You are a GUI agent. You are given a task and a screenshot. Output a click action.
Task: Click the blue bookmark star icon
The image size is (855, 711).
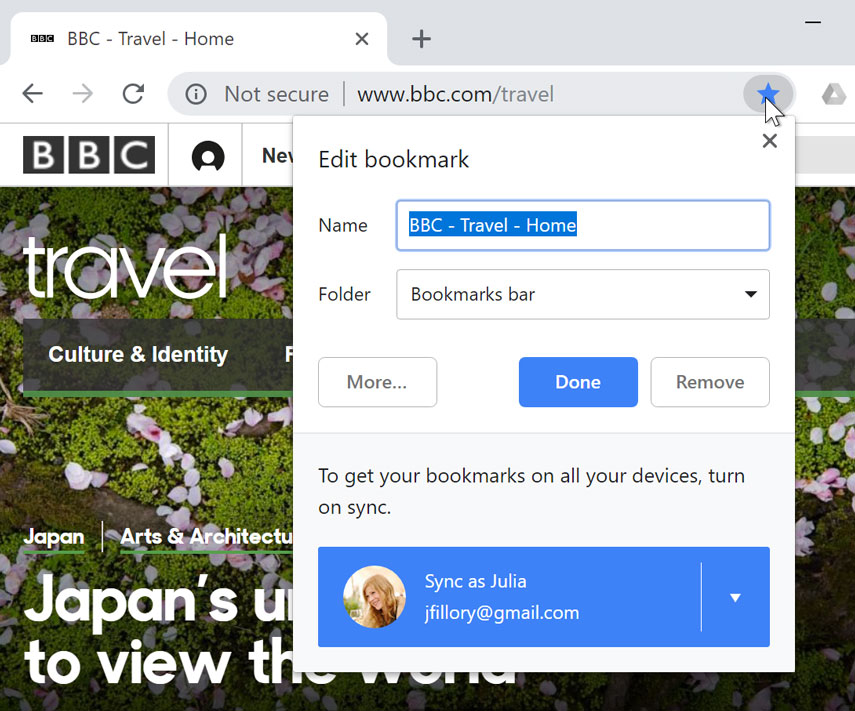(x=767, y=93)
